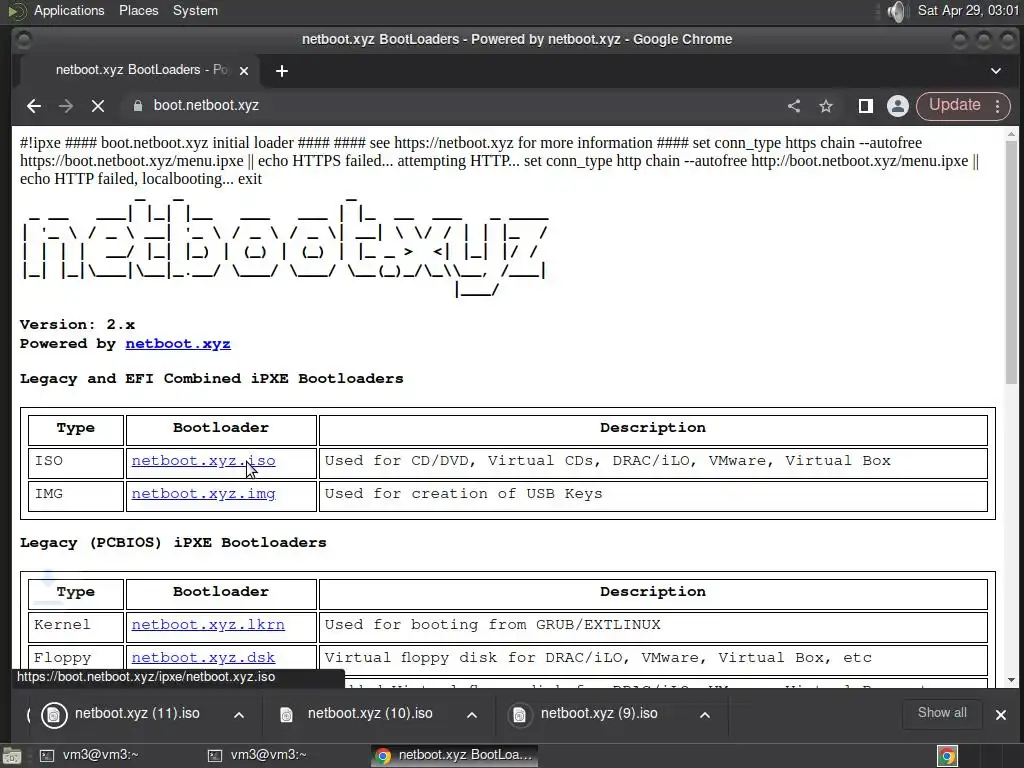Go back to the previous page
Viewport: 1024px width, 768px height.
coord(34,106)
